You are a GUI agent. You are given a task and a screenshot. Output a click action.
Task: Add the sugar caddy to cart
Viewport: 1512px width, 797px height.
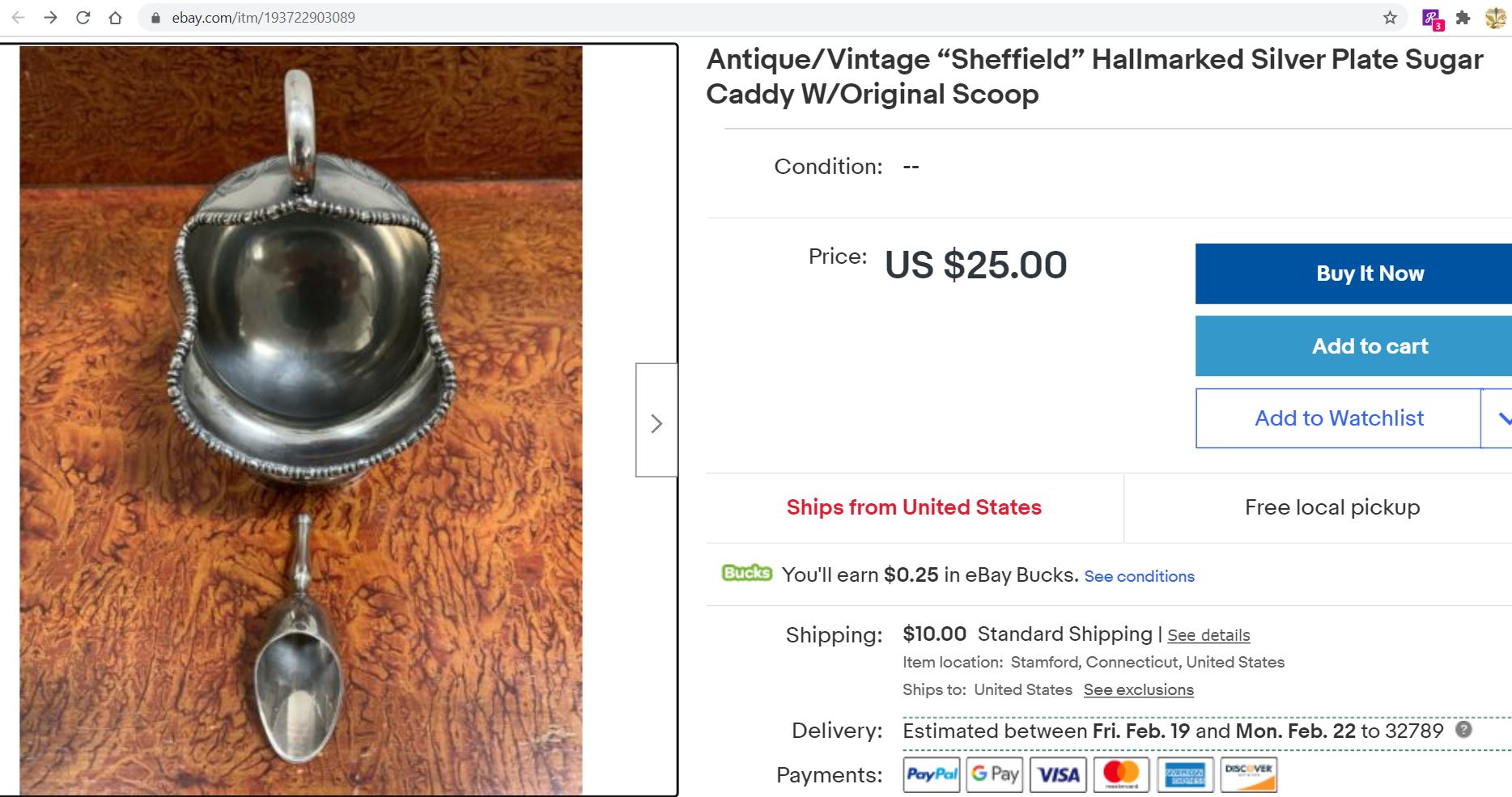[x=1353, y=346]
